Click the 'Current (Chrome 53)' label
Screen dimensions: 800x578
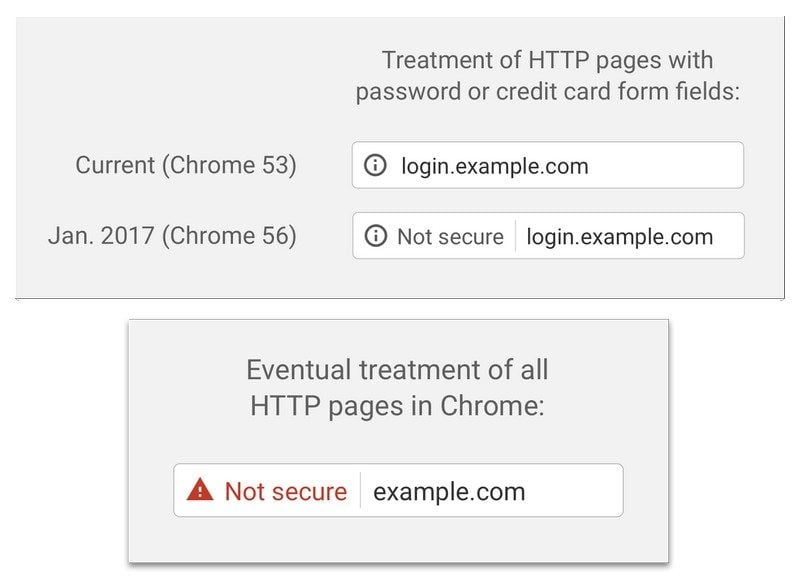click(186, 165)
